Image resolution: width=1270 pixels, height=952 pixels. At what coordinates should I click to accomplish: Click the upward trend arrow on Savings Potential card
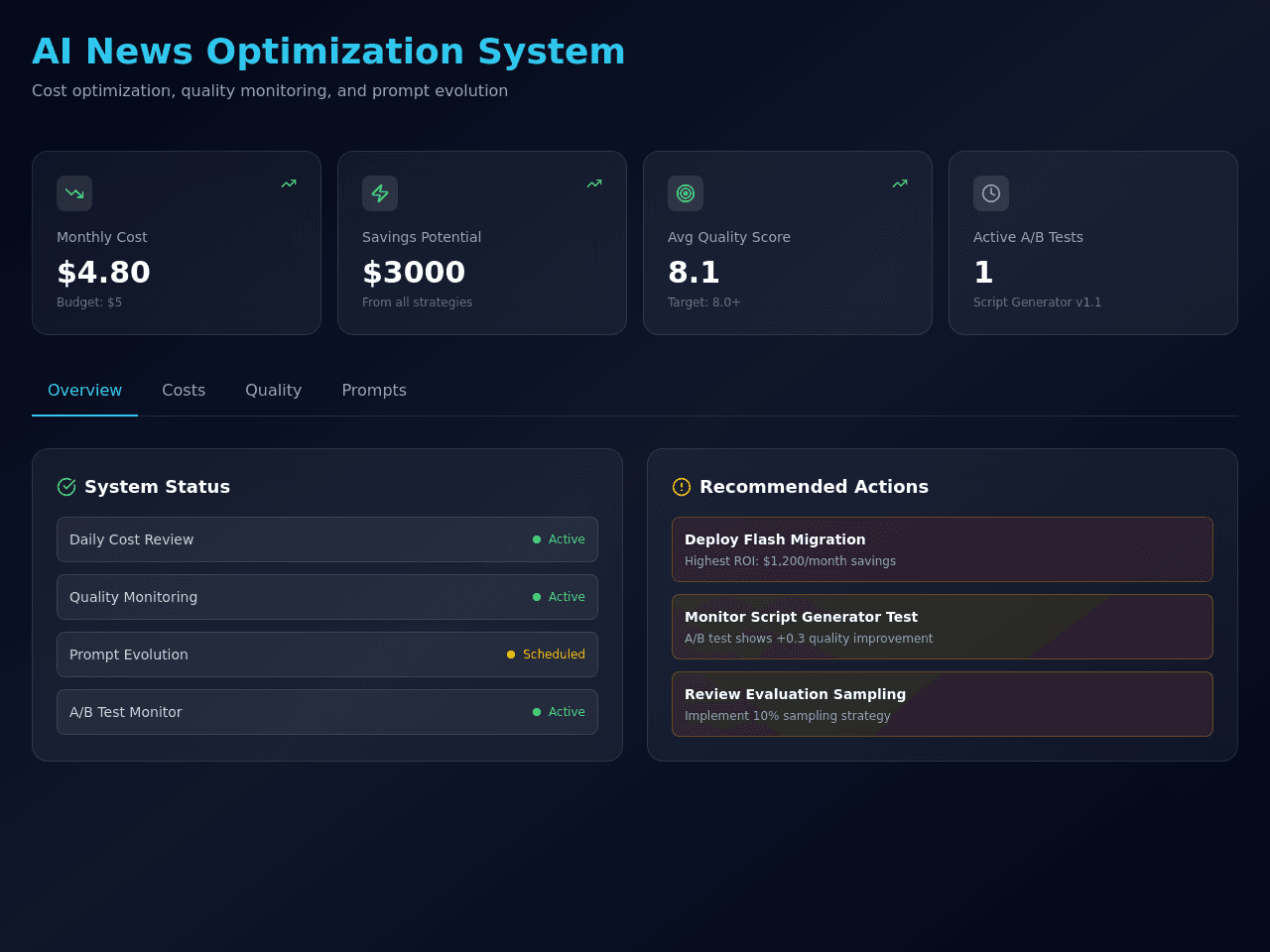point(594,183)
